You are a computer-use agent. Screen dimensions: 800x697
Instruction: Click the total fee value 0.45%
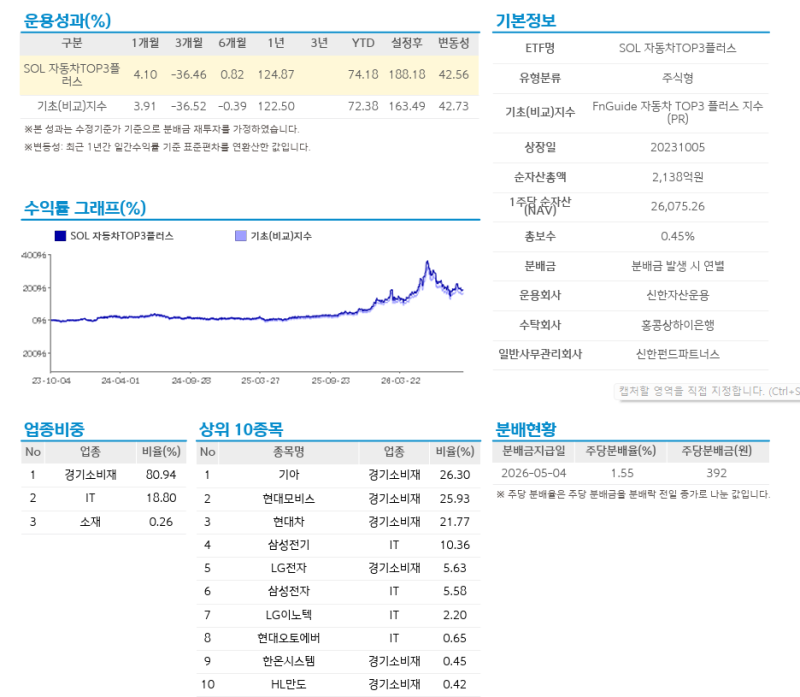point(678,236)
